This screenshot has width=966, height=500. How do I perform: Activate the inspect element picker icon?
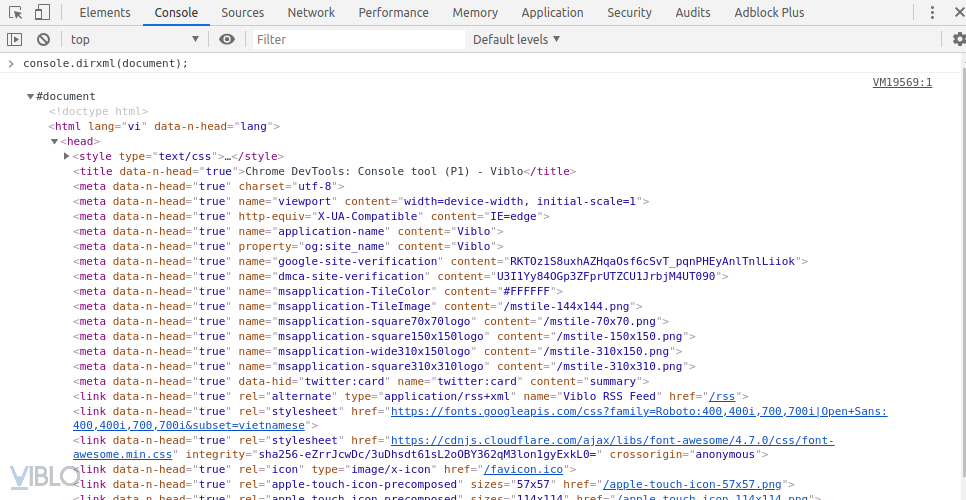coord(14,13)
